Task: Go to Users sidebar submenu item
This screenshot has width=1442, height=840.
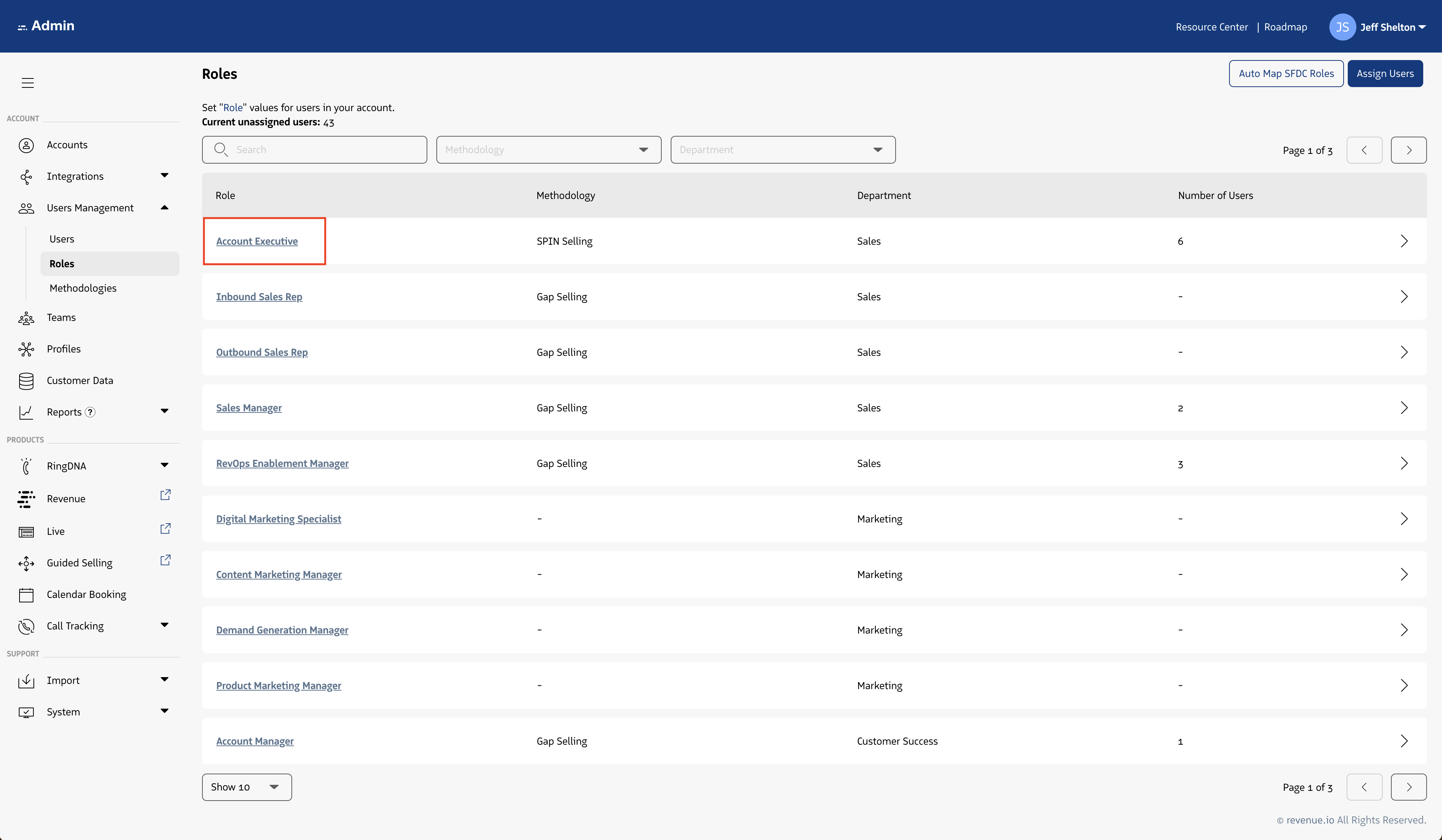Action: [x=62, y=239]
